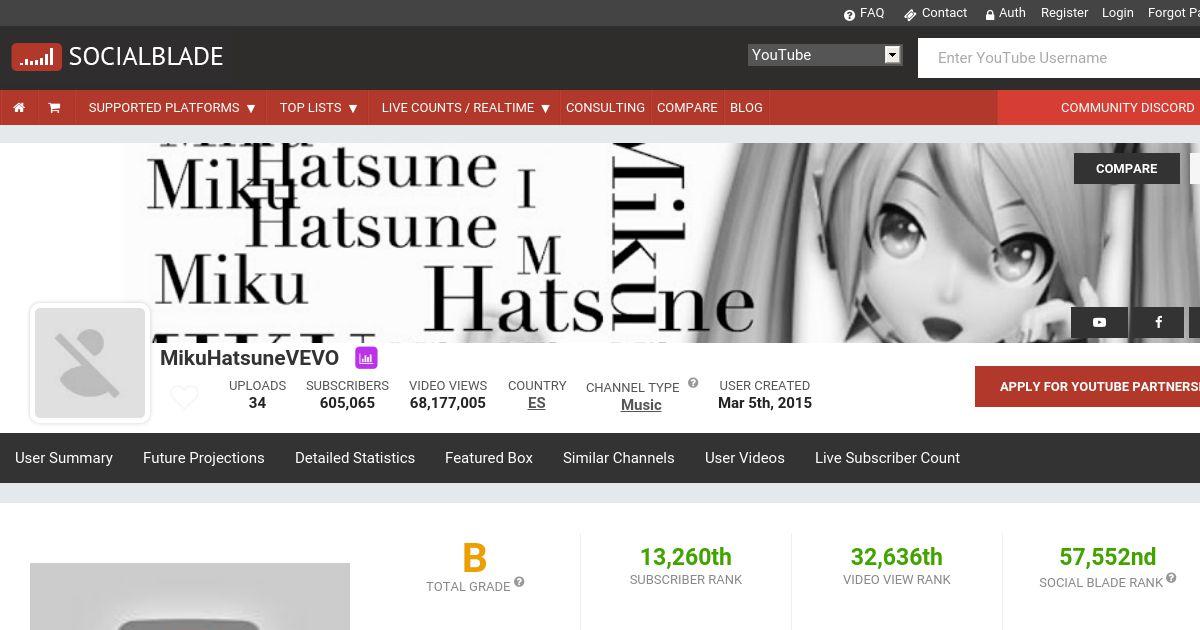The image size is (1200, 630).
Task: Switch to the User Videos tab
Action: [745, 458]
